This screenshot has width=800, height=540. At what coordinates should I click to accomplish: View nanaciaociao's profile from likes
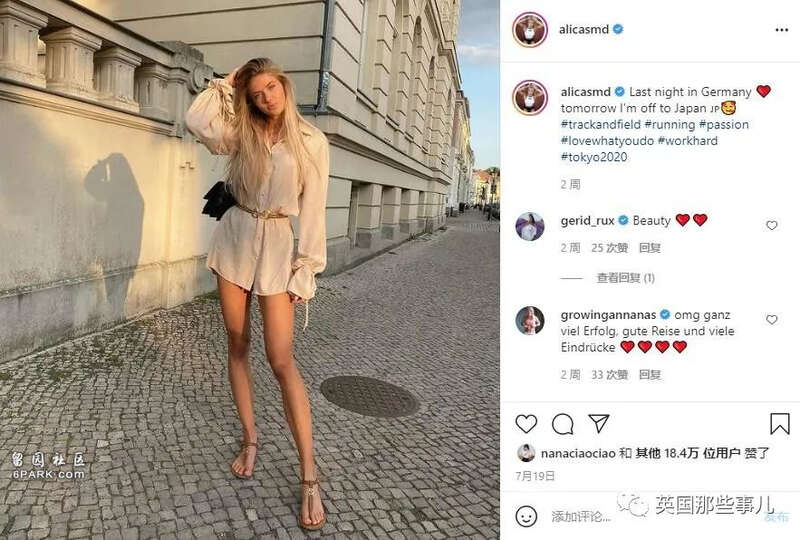click(x=579, y=453)
